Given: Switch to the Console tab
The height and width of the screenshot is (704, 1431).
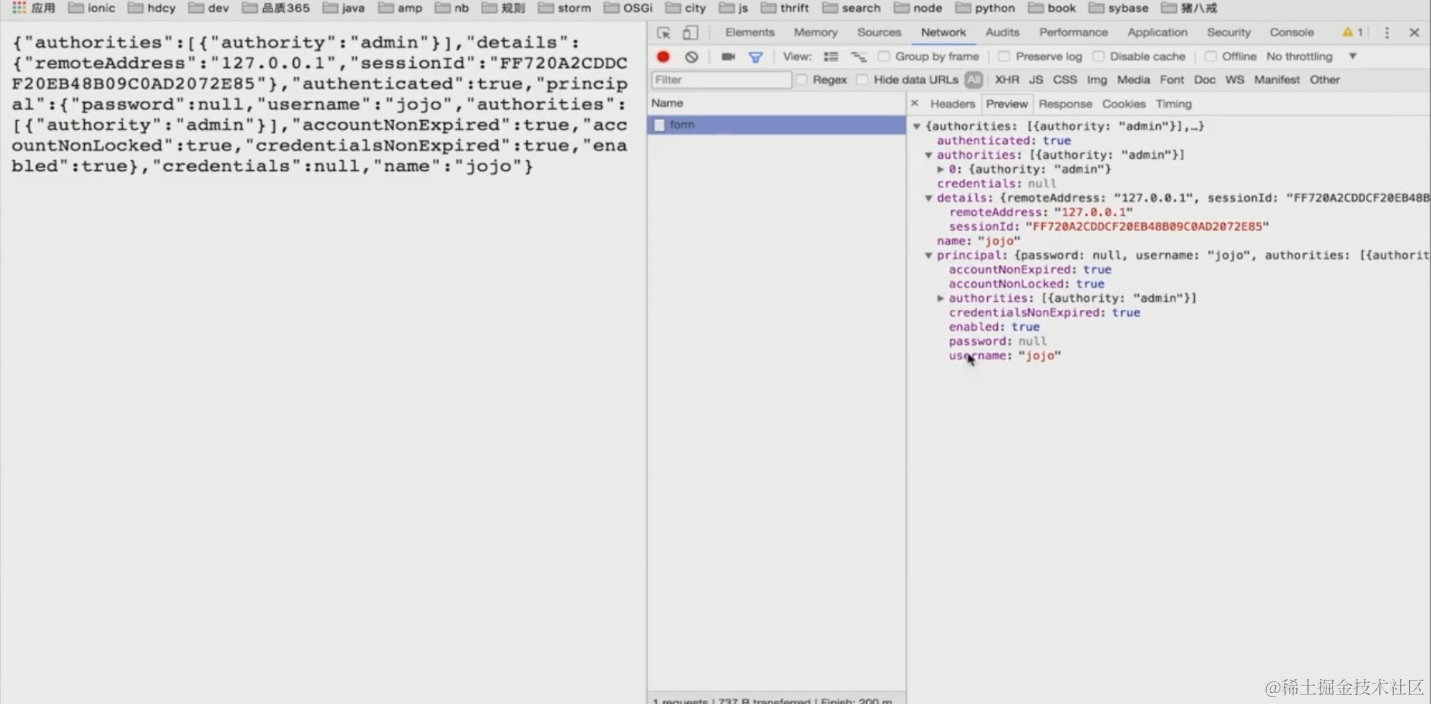Looking at the screenshot, I should click(1292, 33).
